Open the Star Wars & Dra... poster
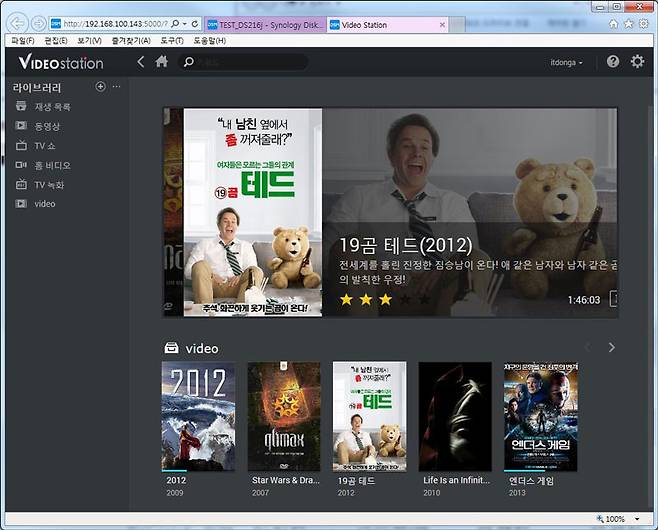The image size is (658, 530). click(284, 416)
